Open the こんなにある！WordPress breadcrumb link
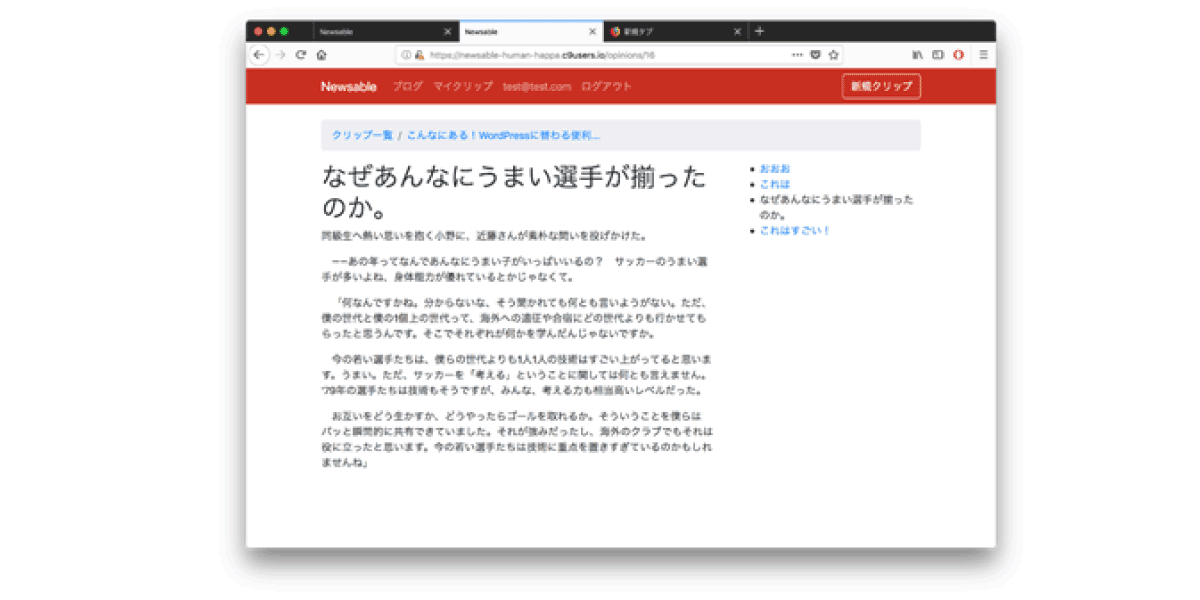Screen dimensions: 1200x600 [503, 135]
